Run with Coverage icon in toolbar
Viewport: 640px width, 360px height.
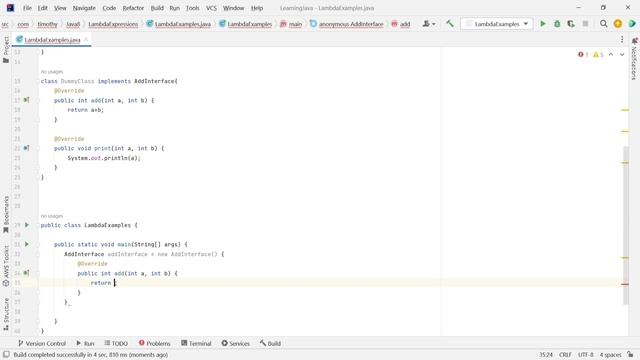pyautogui.click(x=571, y=24)
